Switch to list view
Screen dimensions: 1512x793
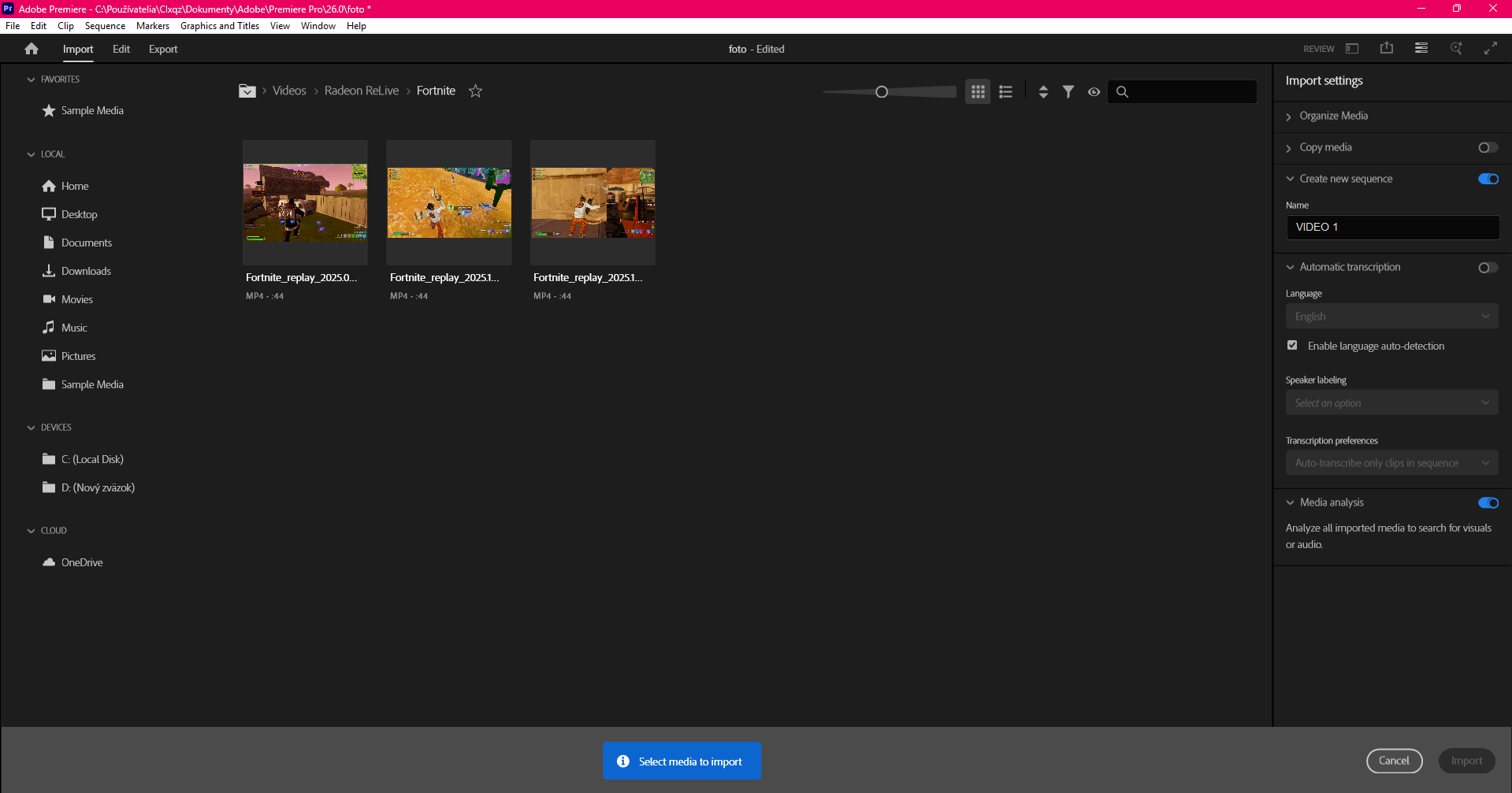pos(1005,92)
